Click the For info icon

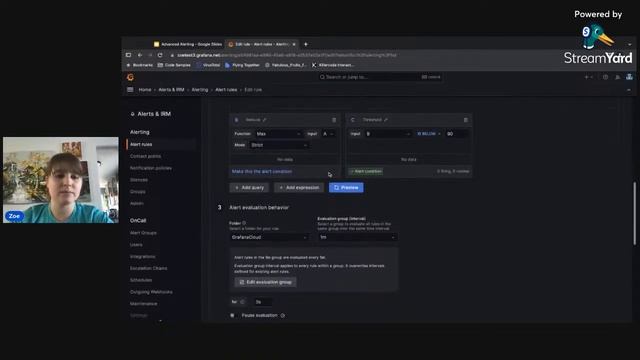(x=242, y=302)
